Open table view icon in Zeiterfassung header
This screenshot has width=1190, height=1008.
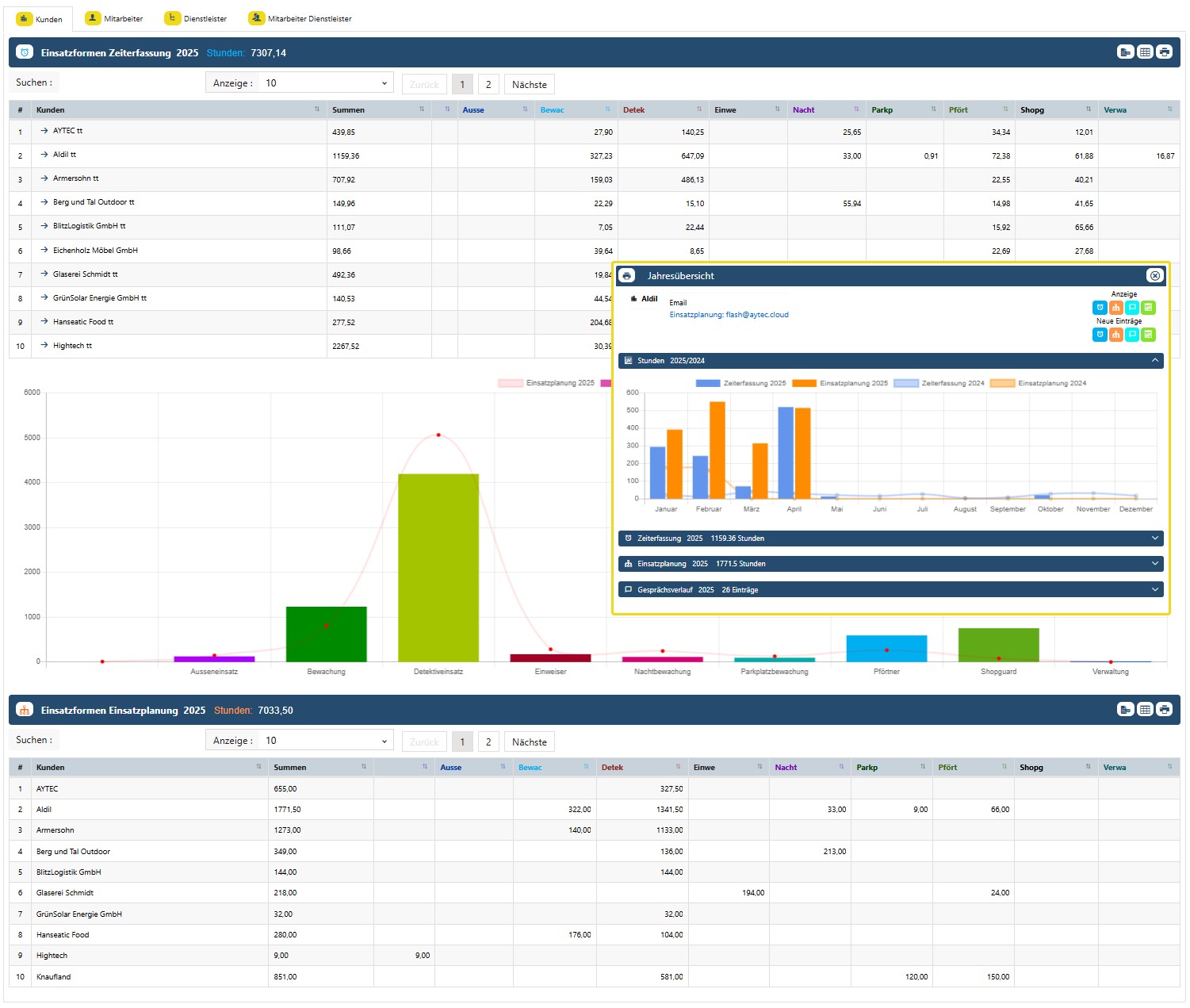tap(1145, 52)
